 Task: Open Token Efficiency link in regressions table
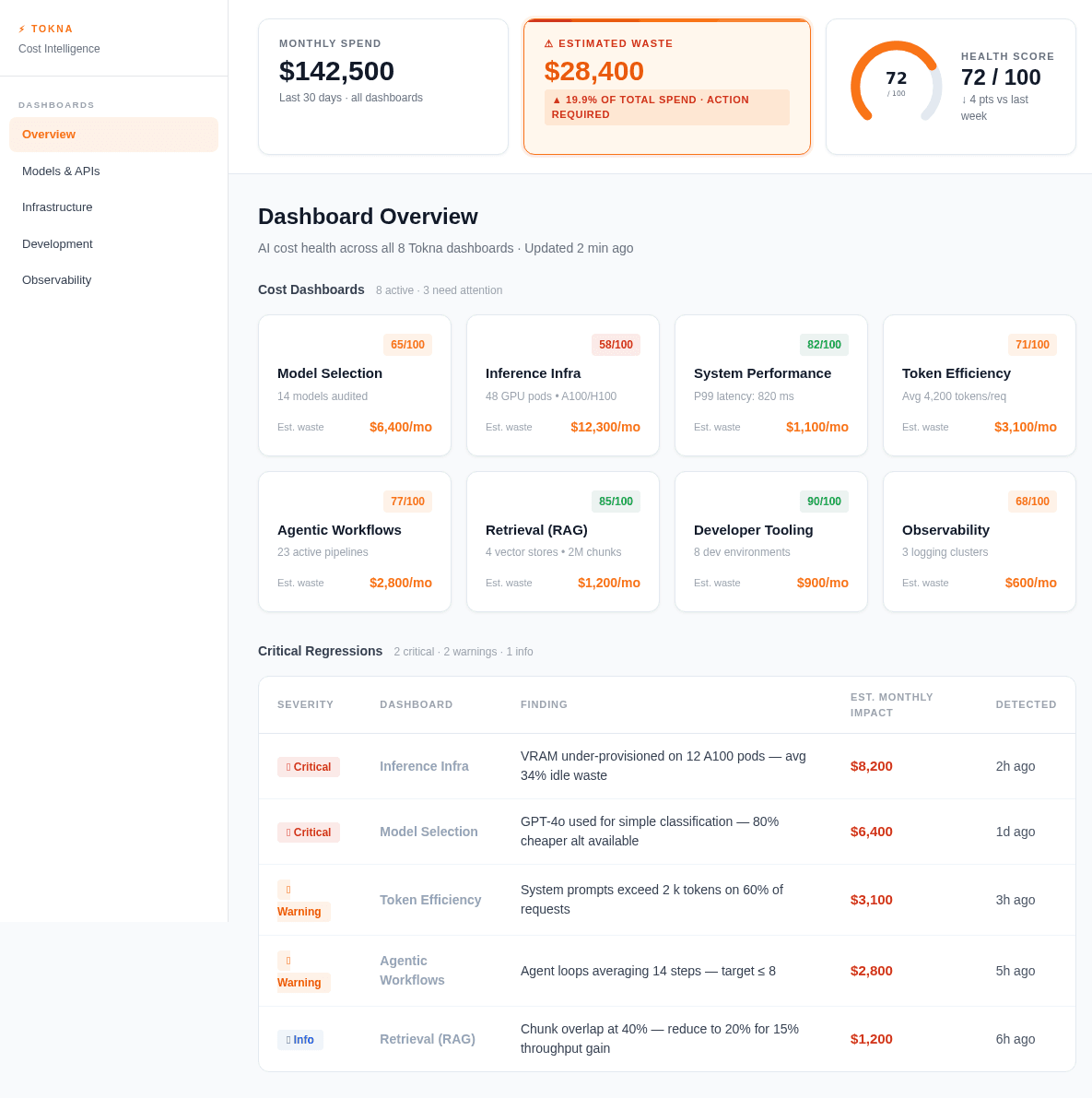(430, 900)
